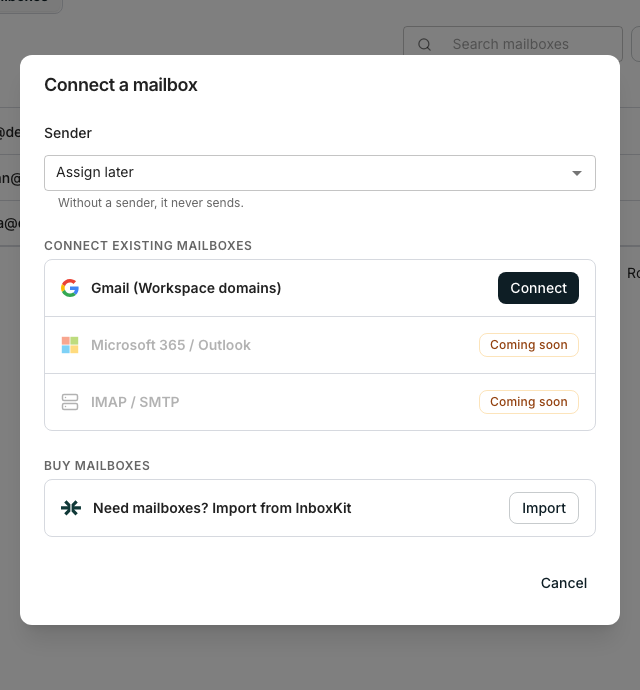
Task: Connect a Gmail Workspace mailbox
Action: coord(538,288)
